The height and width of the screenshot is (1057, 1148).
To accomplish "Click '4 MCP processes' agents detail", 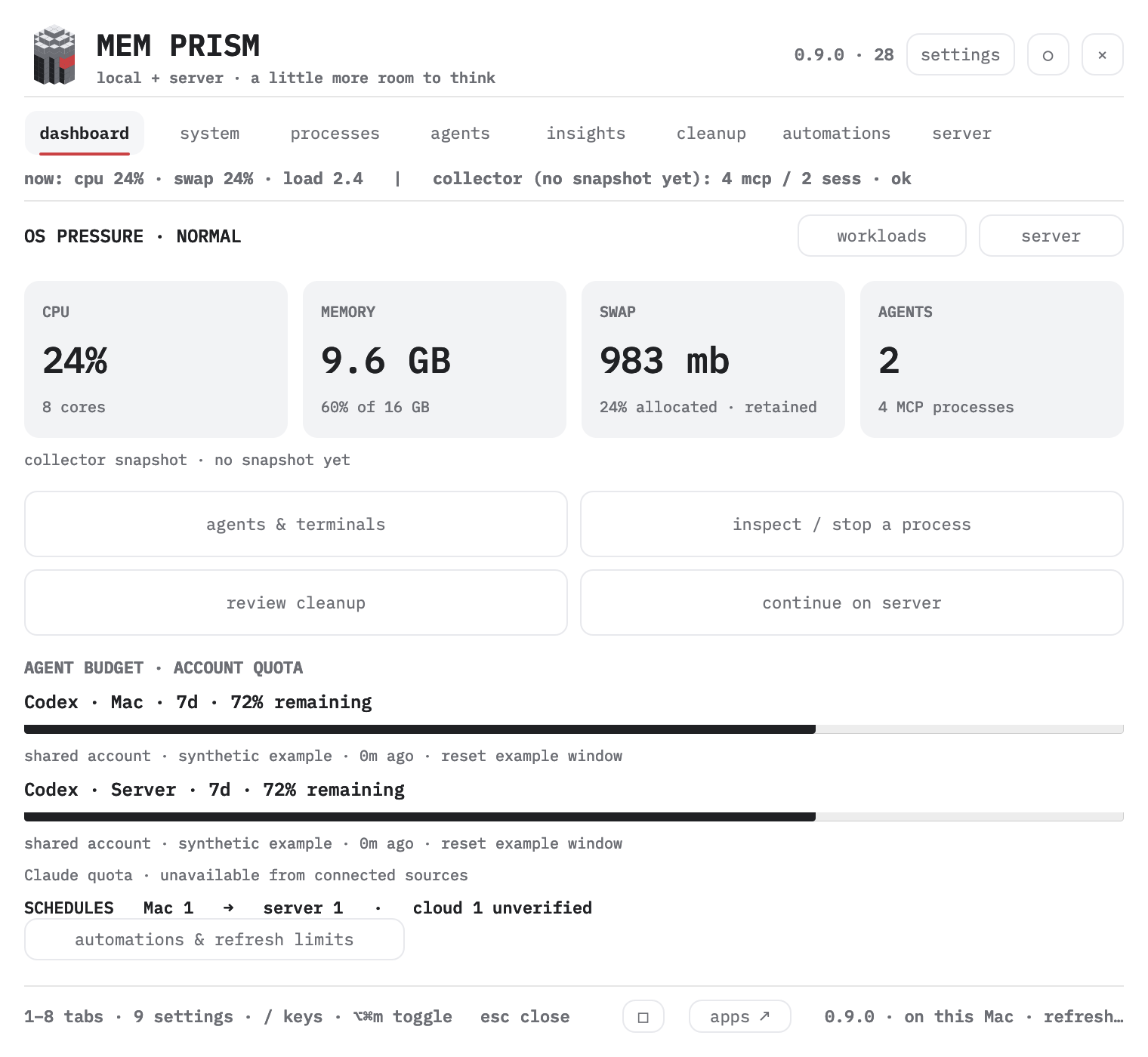I will coord(946,407).
